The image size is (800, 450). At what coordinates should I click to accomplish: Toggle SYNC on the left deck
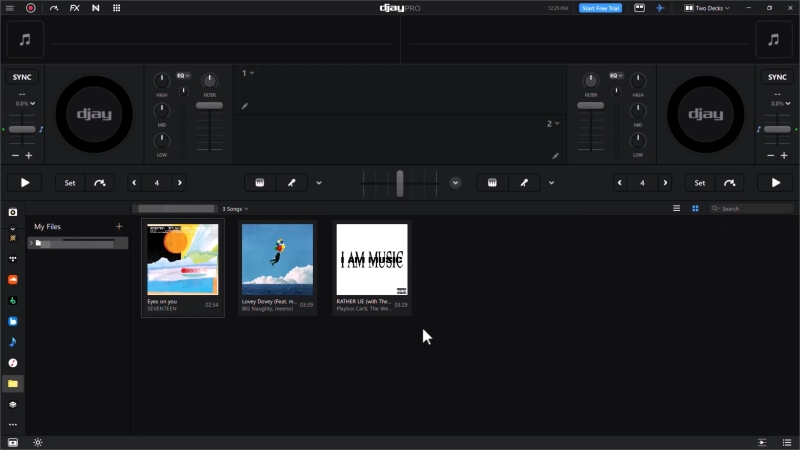pos(22,77)
